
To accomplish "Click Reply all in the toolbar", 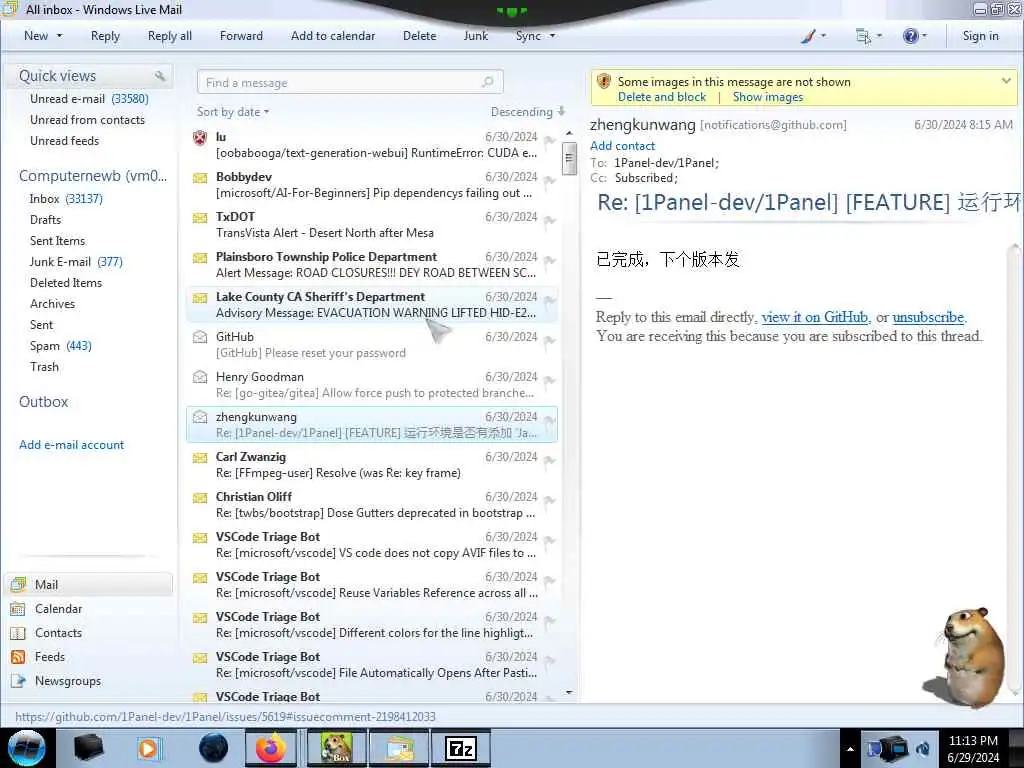I will [170, 36].
